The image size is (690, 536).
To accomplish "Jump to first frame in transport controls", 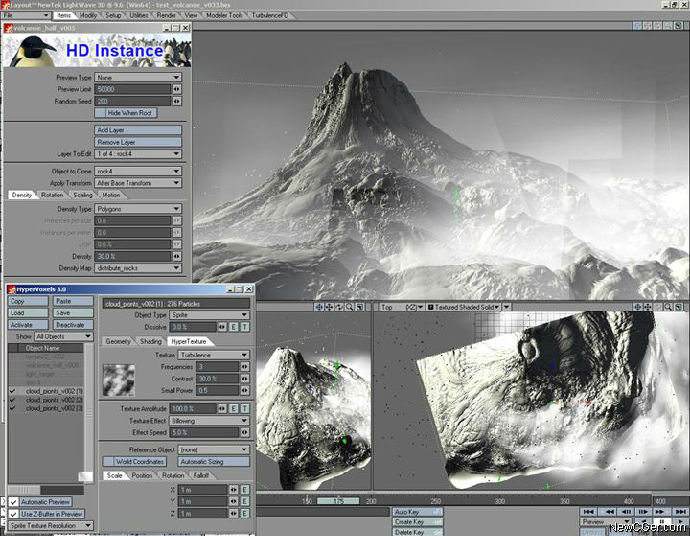I will [x=588, y=512].
